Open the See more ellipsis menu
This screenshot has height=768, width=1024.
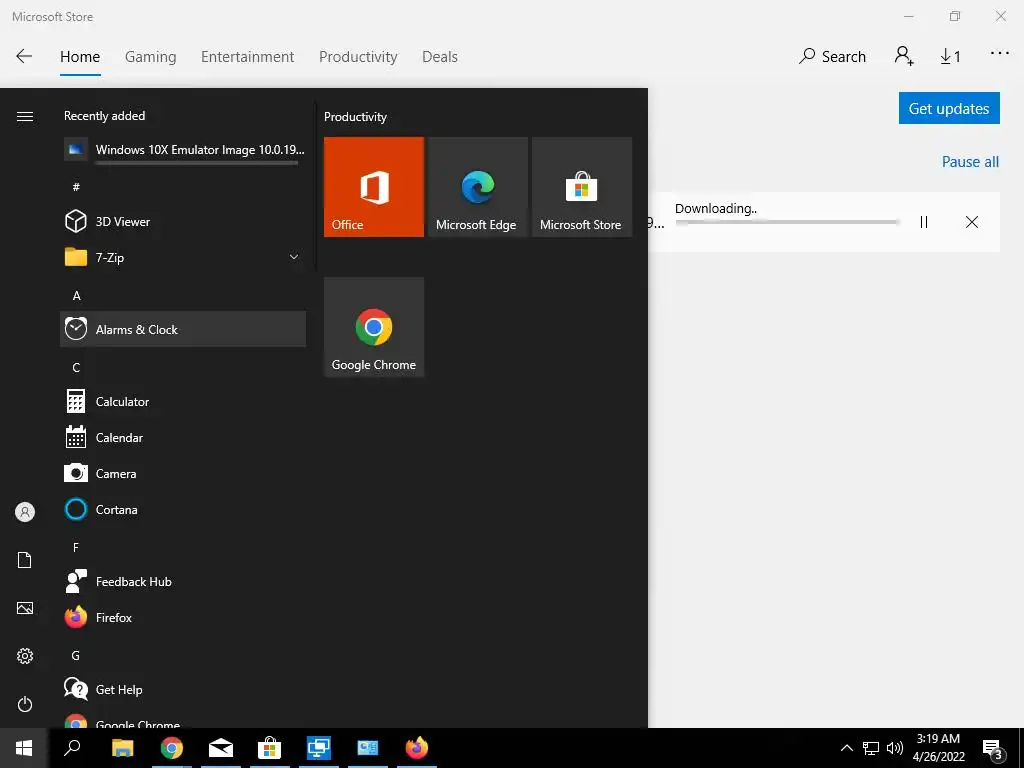(x=1000, y=54)
